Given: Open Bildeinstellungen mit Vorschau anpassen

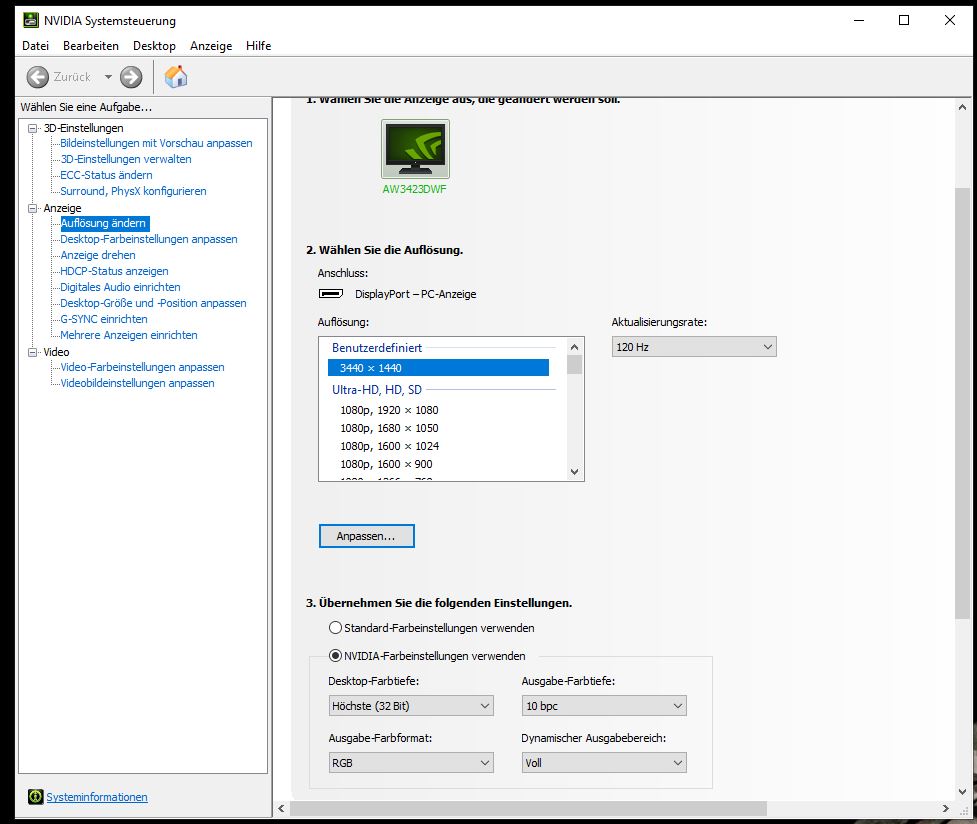Looking at the screenshot, I should (156, 143).
